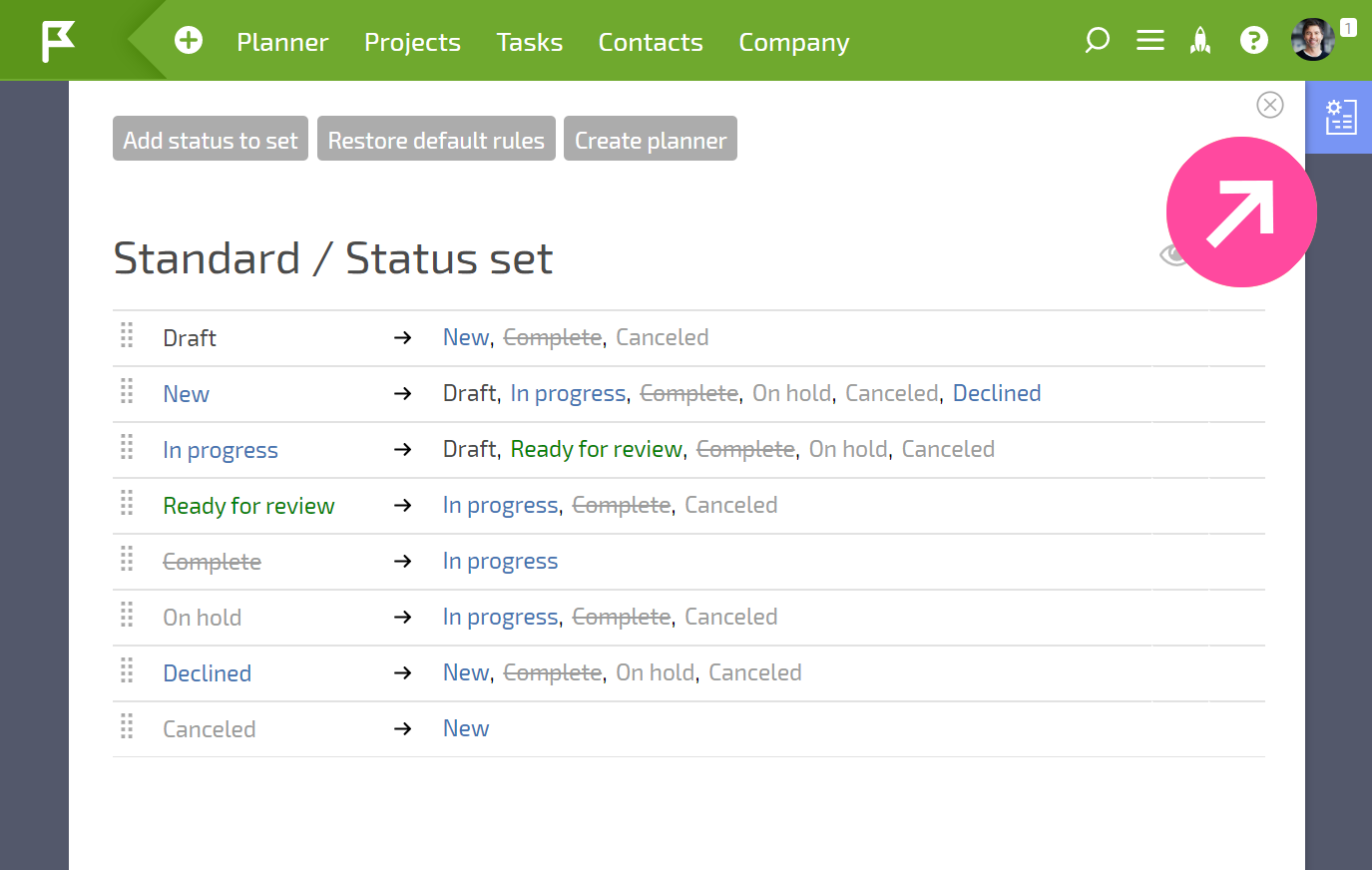Select the Complete status name in first column
This screenshot has height=870, width=1372.
point(213,563)
